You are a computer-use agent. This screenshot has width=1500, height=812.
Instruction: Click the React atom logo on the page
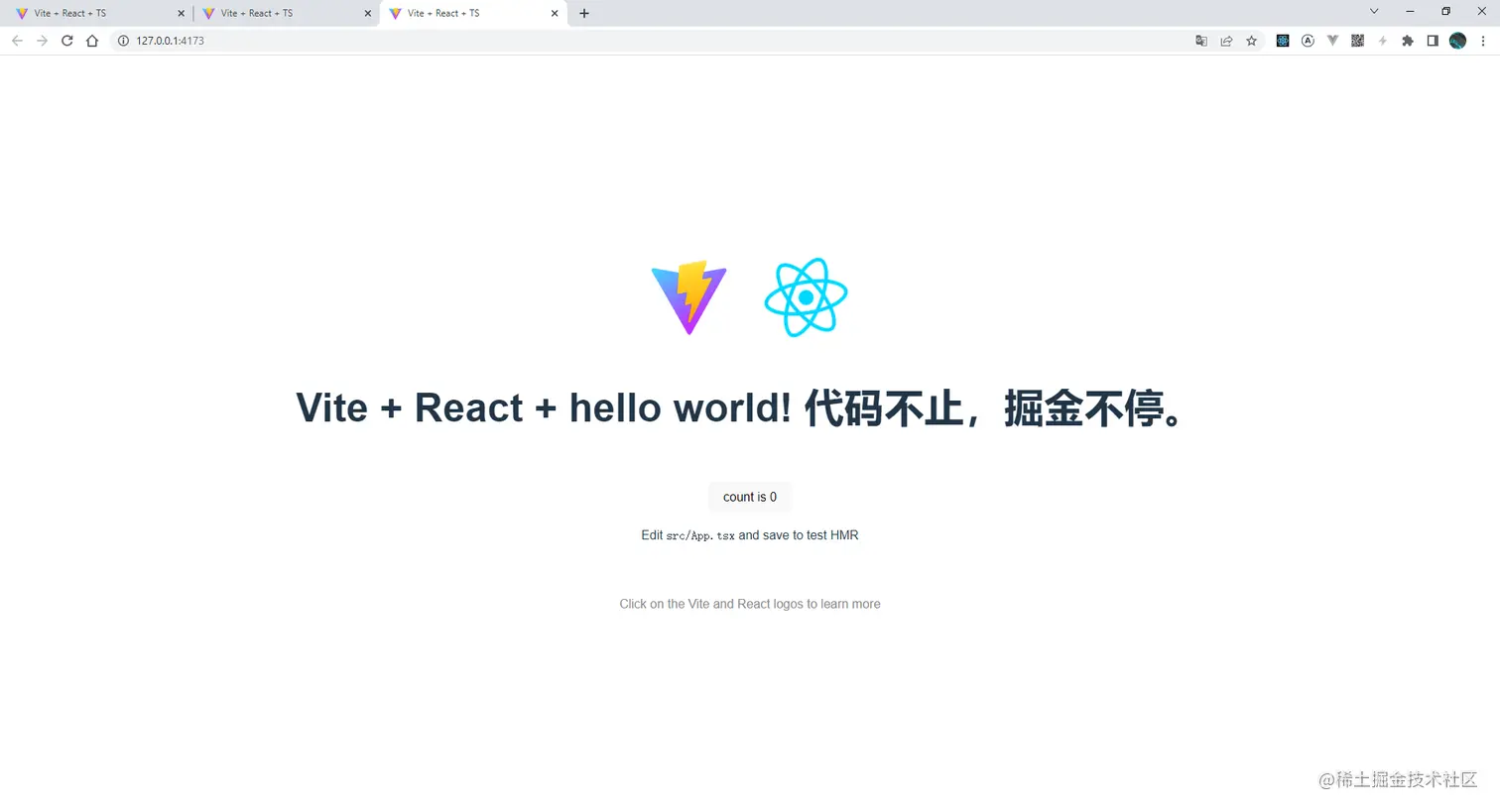pyautogui.click(x=806, y=297)
